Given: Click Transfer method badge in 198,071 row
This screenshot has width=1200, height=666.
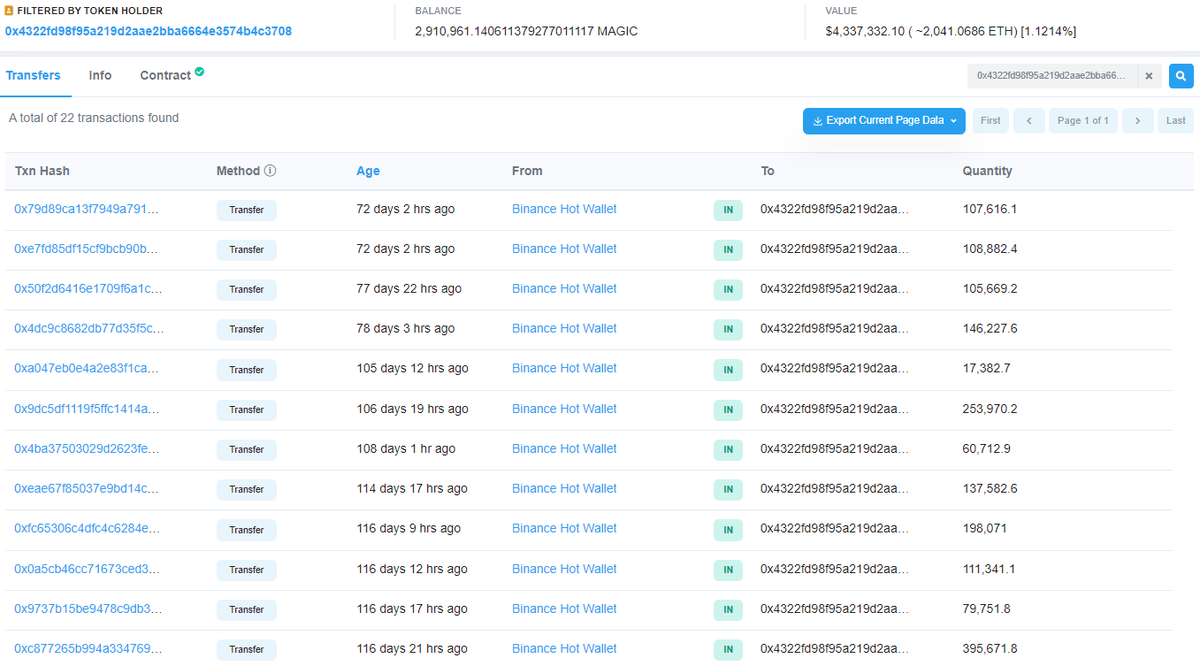Looking at the screenshot, I should tap(246, 530).
